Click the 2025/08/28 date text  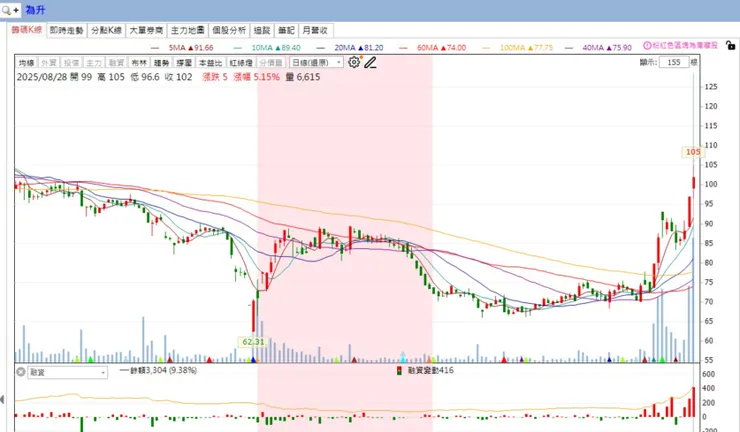coord(42,77)
